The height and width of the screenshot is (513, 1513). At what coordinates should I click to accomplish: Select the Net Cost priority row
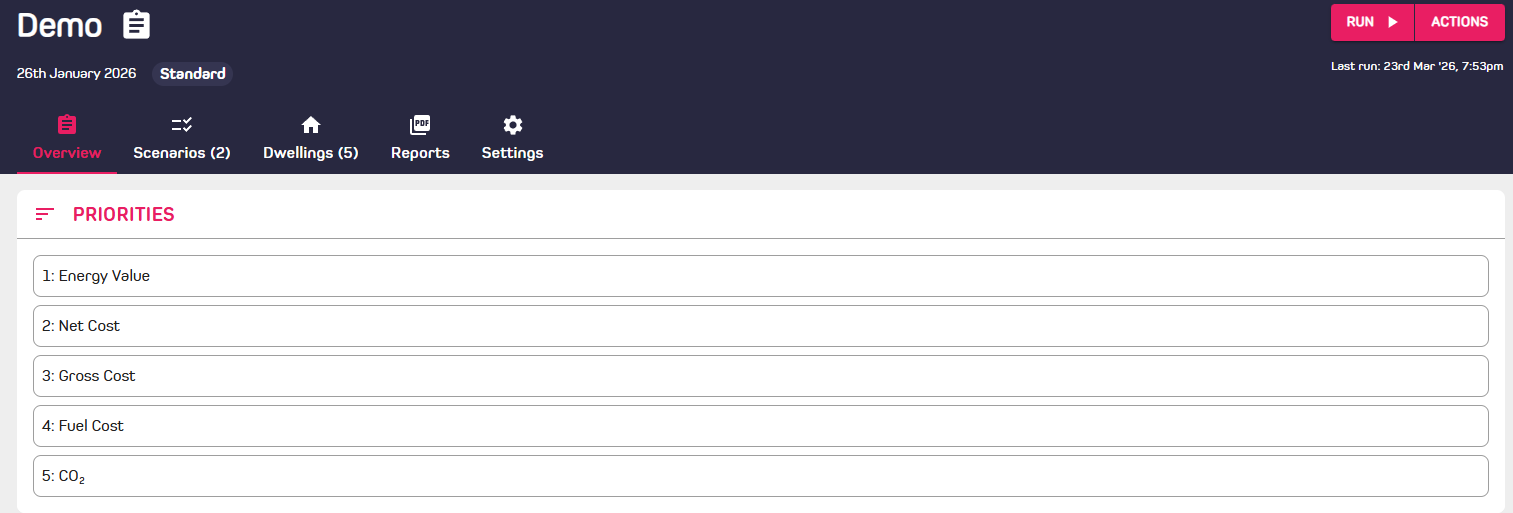[760, 326]
